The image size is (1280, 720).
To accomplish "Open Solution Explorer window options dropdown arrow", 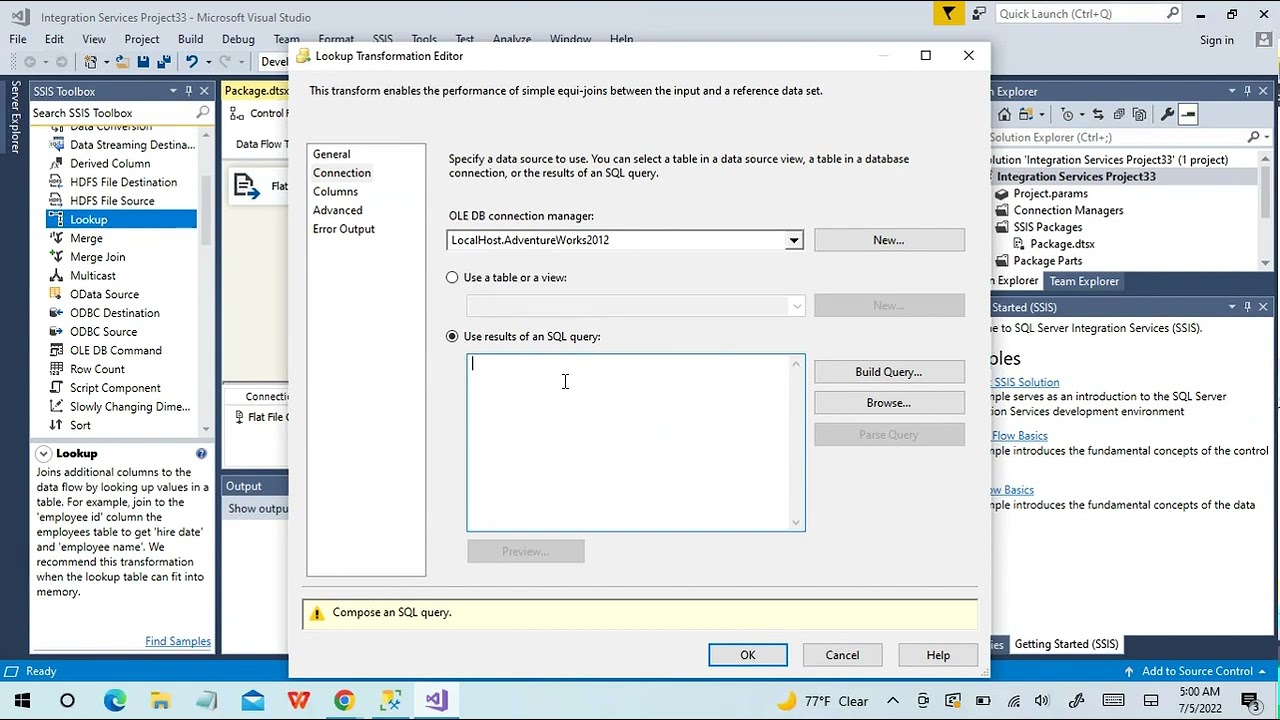I will coord(1232,91).
